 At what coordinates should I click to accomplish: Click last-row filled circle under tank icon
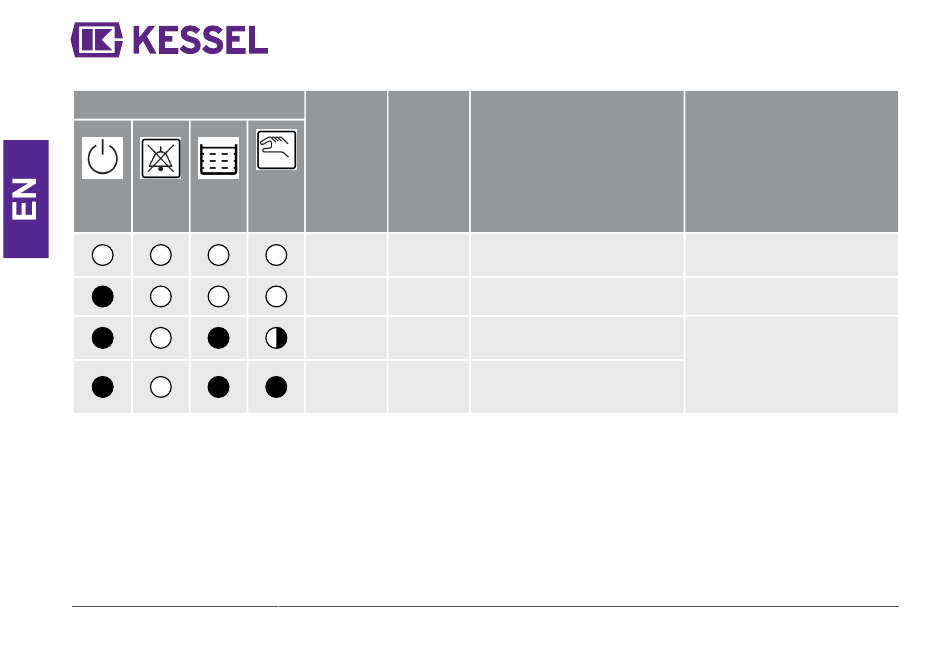218,387
